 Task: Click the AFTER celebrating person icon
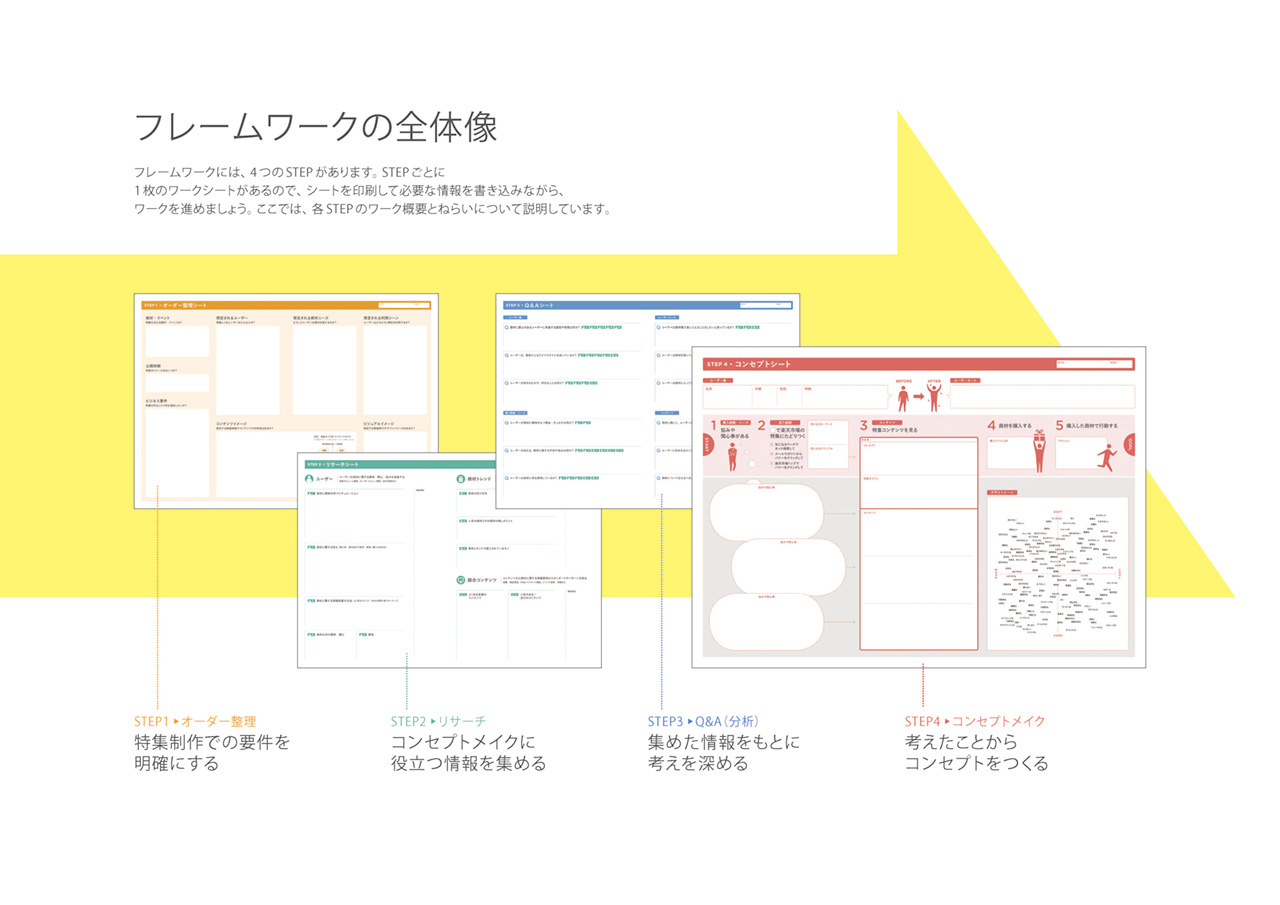point(935,397)
